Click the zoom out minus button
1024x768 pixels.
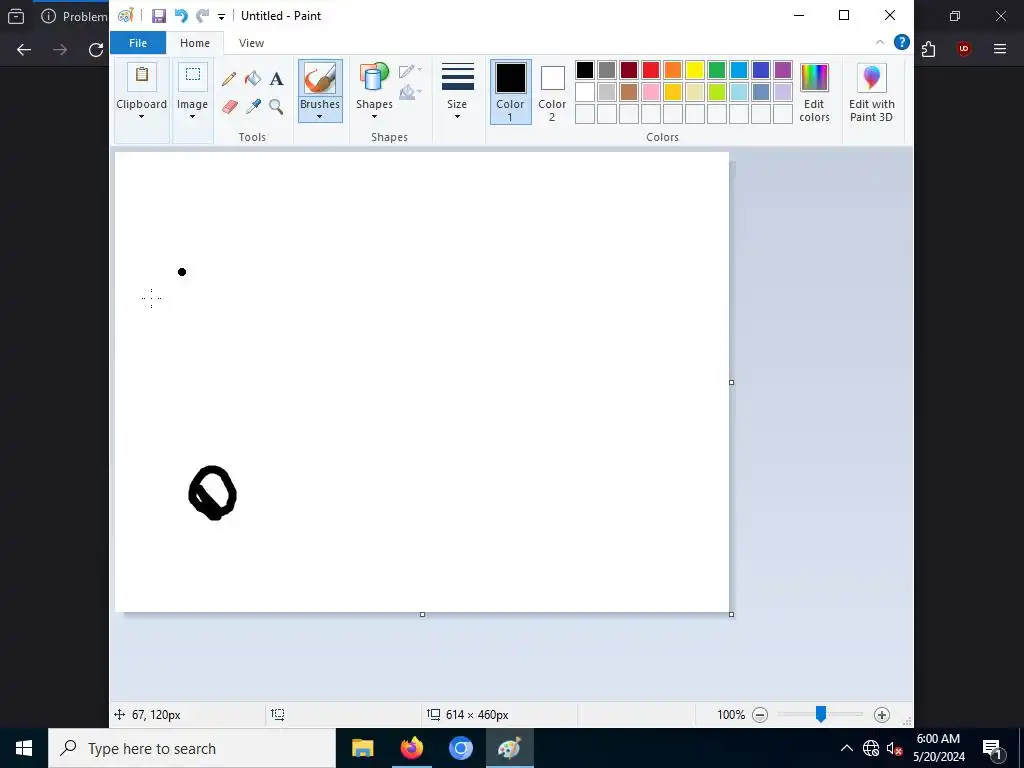click(760, 714)
